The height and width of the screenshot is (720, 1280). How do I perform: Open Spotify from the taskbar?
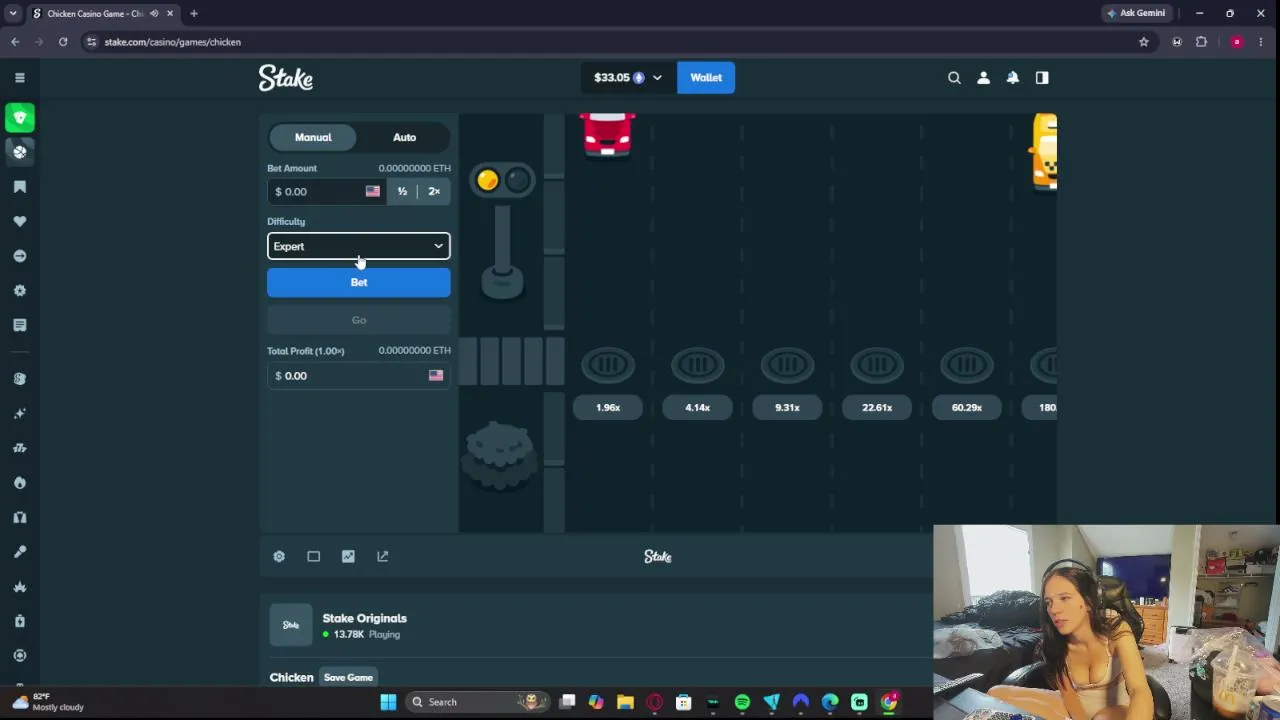(x=742, y=702)
